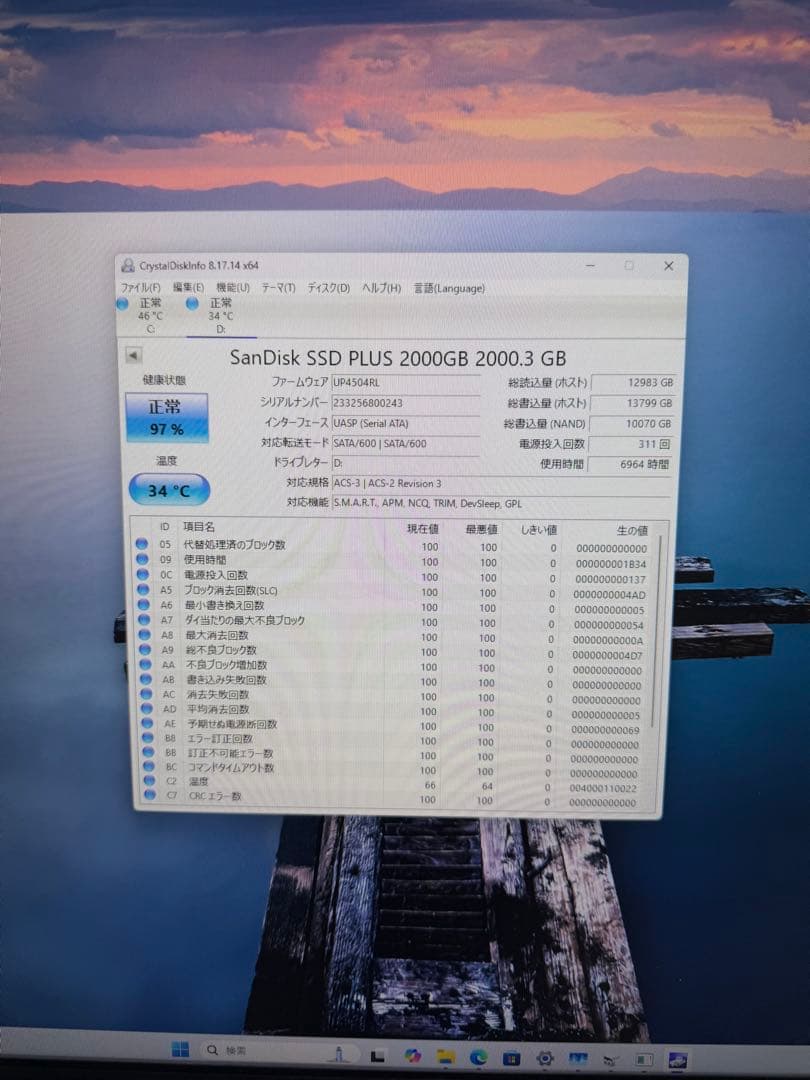Click the status dot for attribute AC
This screenshot has height=1080, width=810.
click(146, 694)
